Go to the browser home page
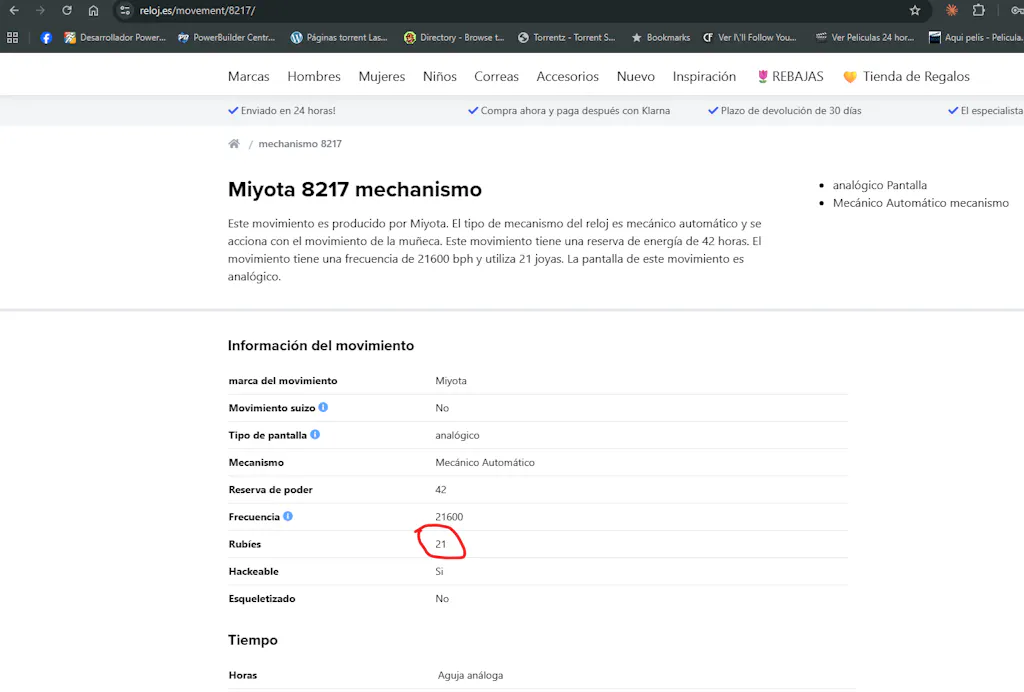1024x692 pixels. pos(93,11)
